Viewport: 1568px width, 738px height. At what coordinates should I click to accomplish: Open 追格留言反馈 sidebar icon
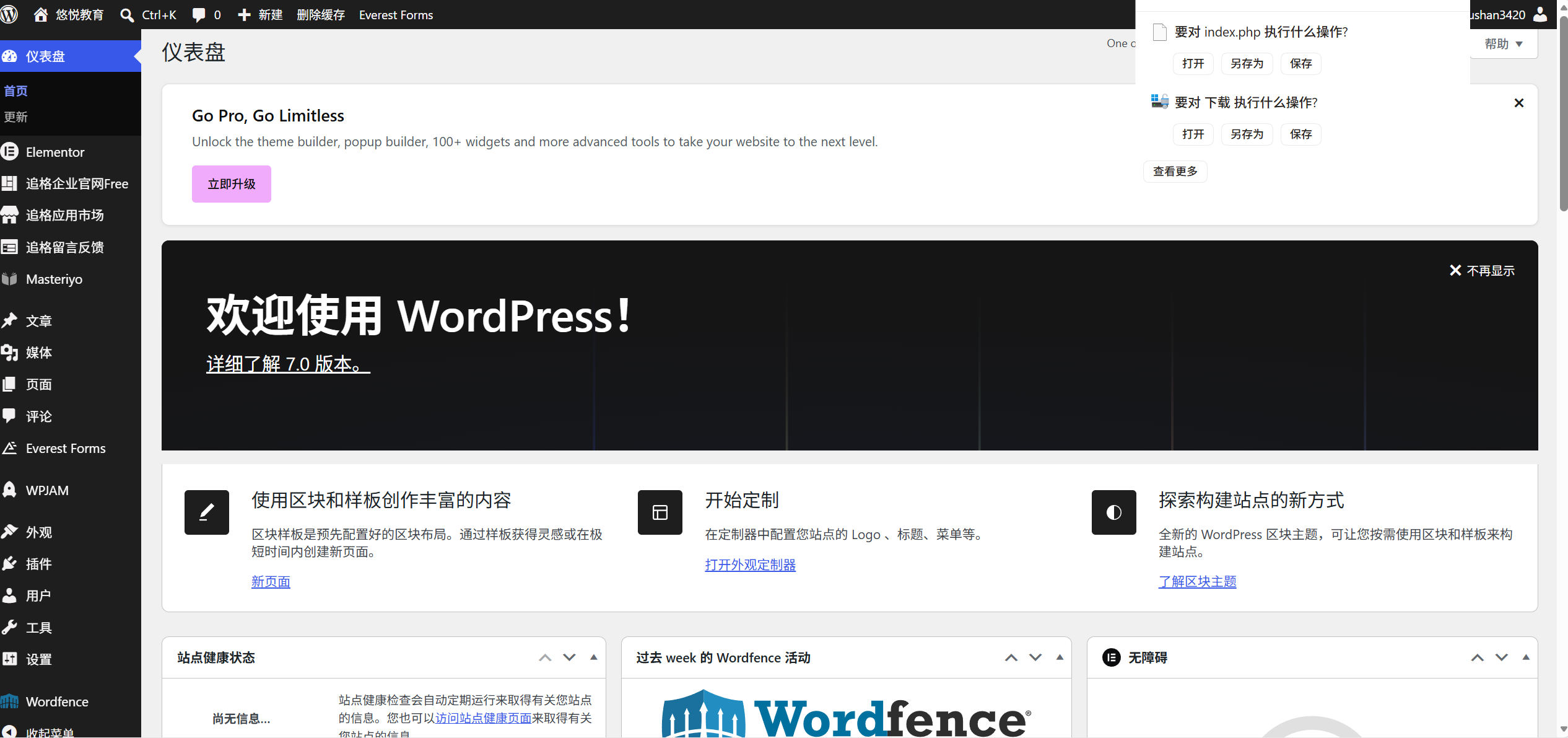click(x=9, y=247)
